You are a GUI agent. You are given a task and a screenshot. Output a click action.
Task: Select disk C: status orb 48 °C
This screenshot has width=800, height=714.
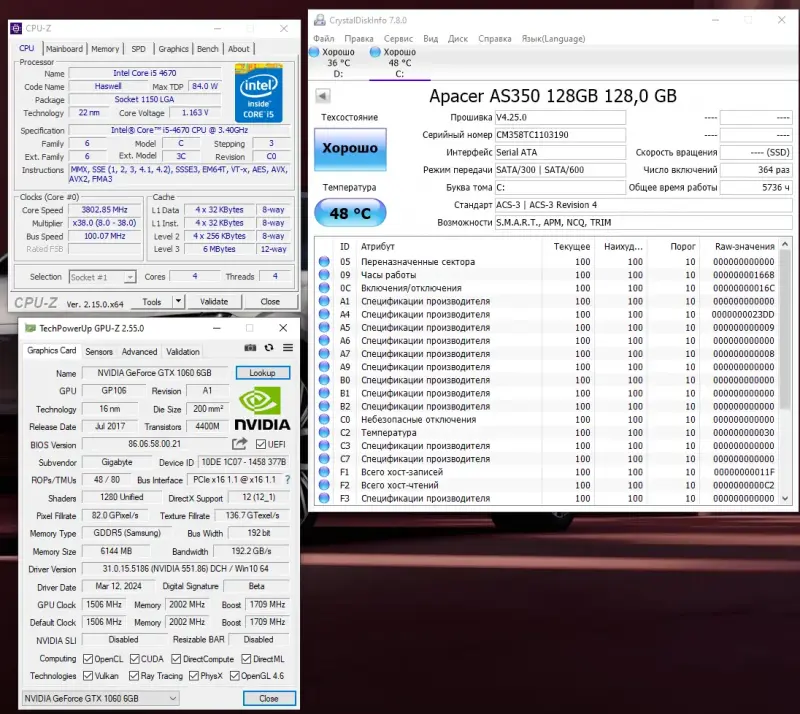click(375, 52)
